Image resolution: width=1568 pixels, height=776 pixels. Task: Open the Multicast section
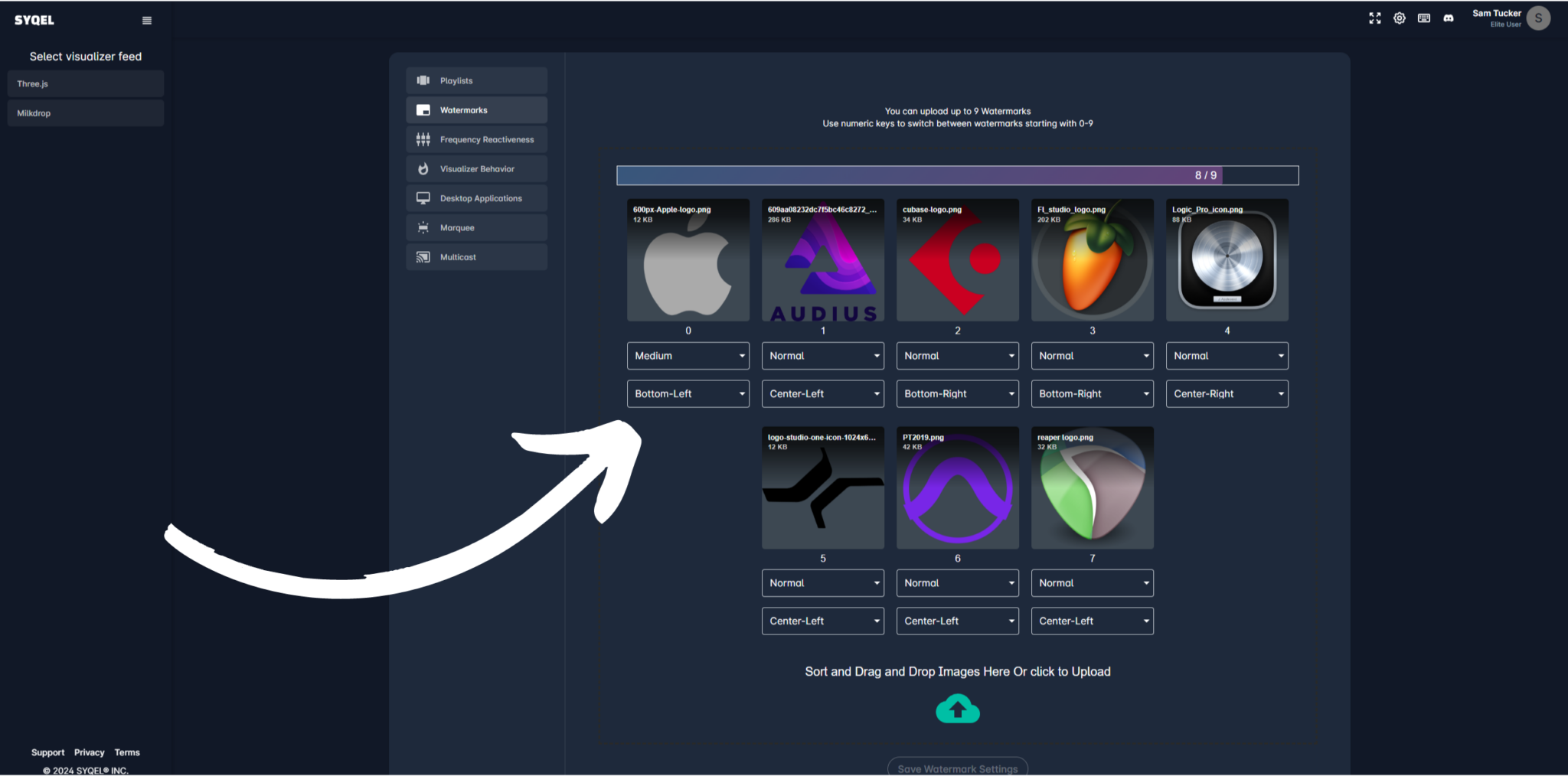click(x=476, y=256)
